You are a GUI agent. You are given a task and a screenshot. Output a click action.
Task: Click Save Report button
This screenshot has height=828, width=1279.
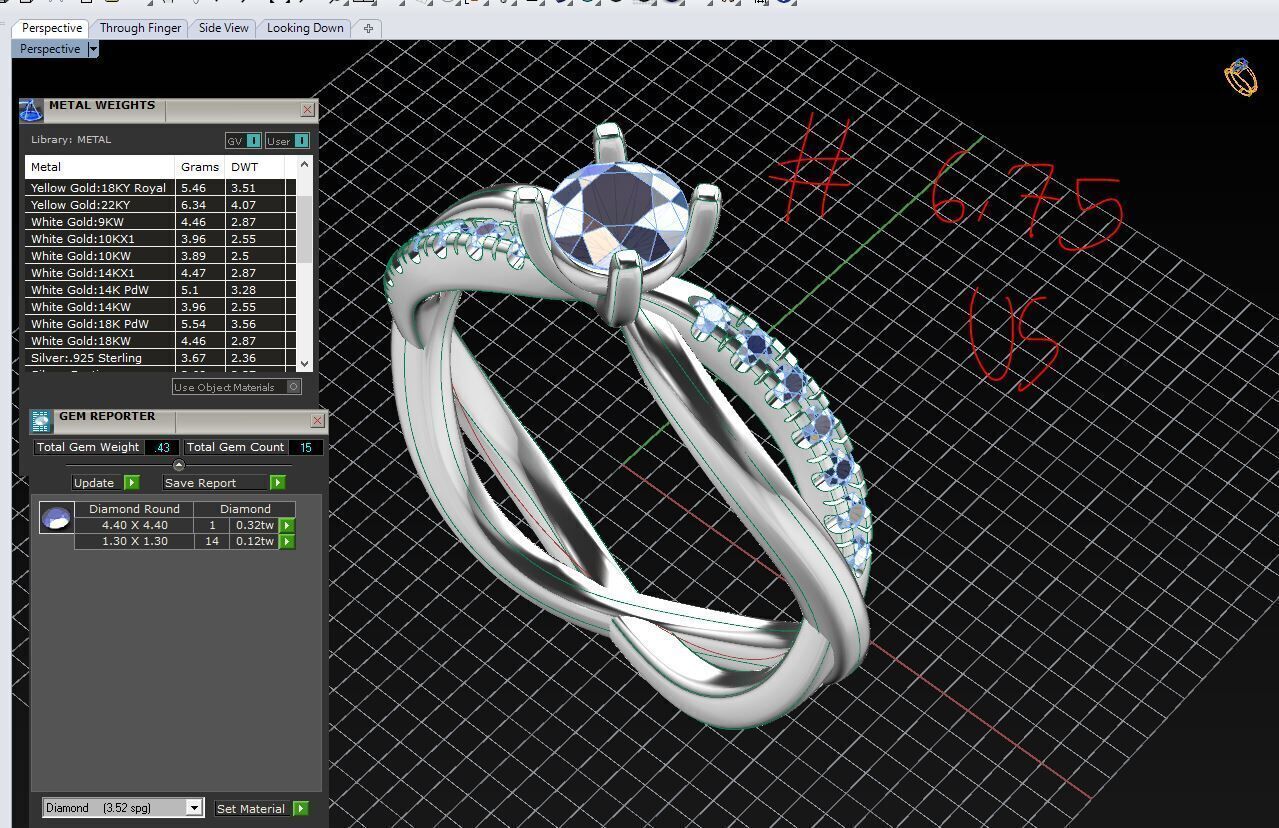coord(224,483)
